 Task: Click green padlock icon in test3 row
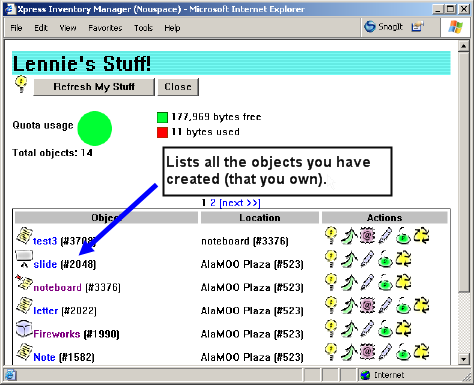coord(403,236)
